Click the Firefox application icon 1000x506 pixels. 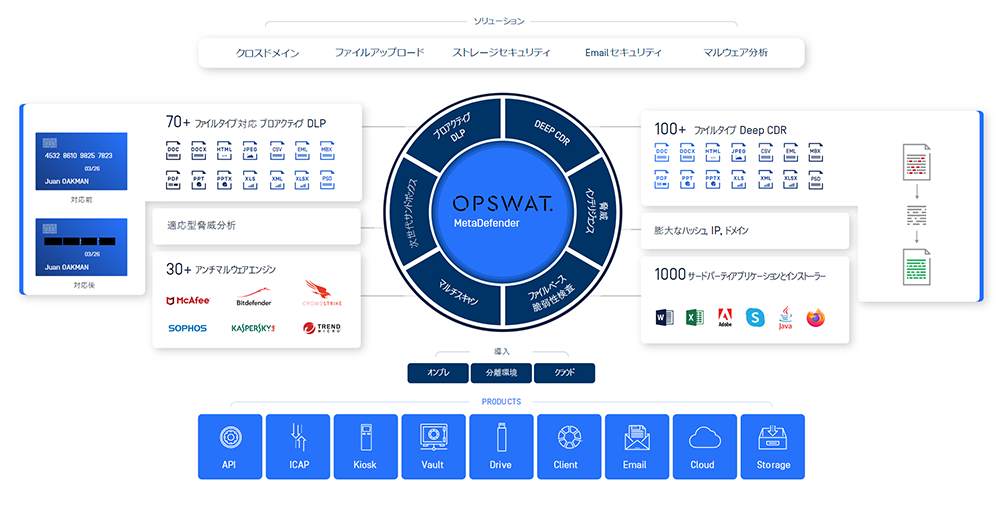click(816, 317)
